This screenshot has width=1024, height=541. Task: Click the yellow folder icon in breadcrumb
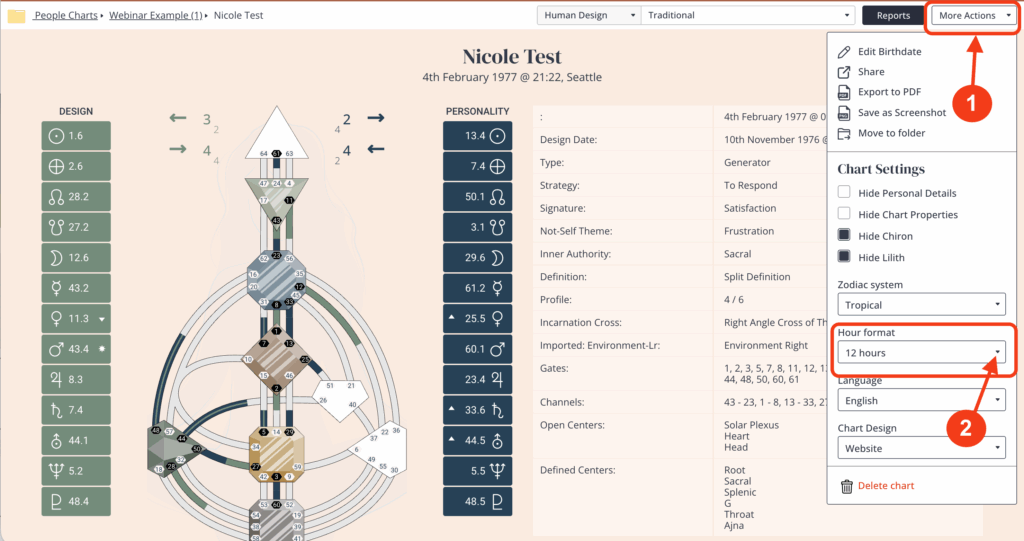pyautogui.click(x=17, y=16)
